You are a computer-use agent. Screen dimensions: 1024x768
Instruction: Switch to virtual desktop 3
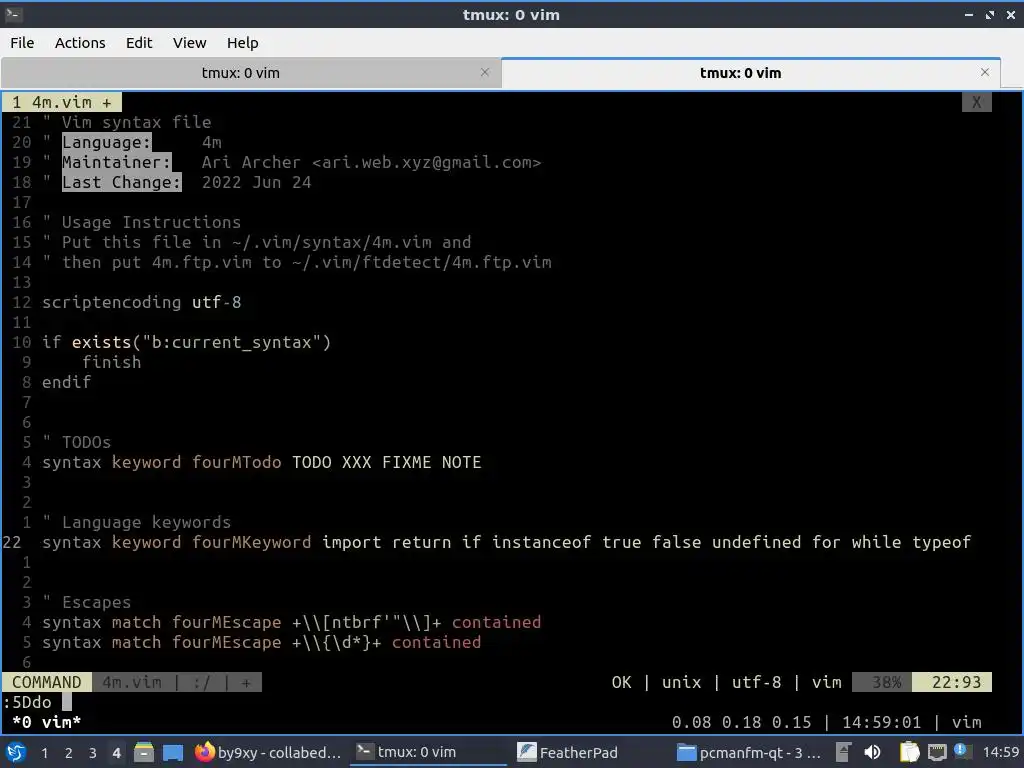[93, 753]
